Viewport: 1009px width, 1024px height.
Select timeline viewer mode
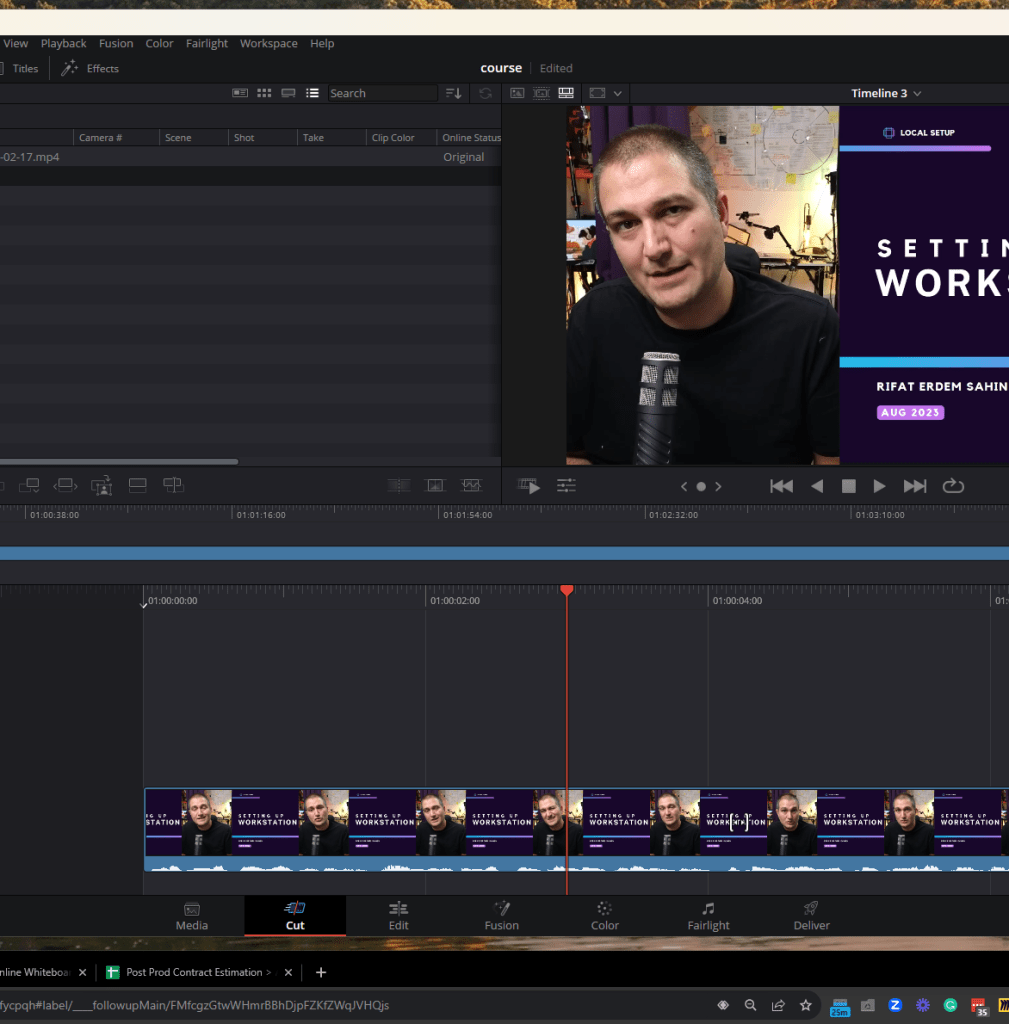click(566, 93)
